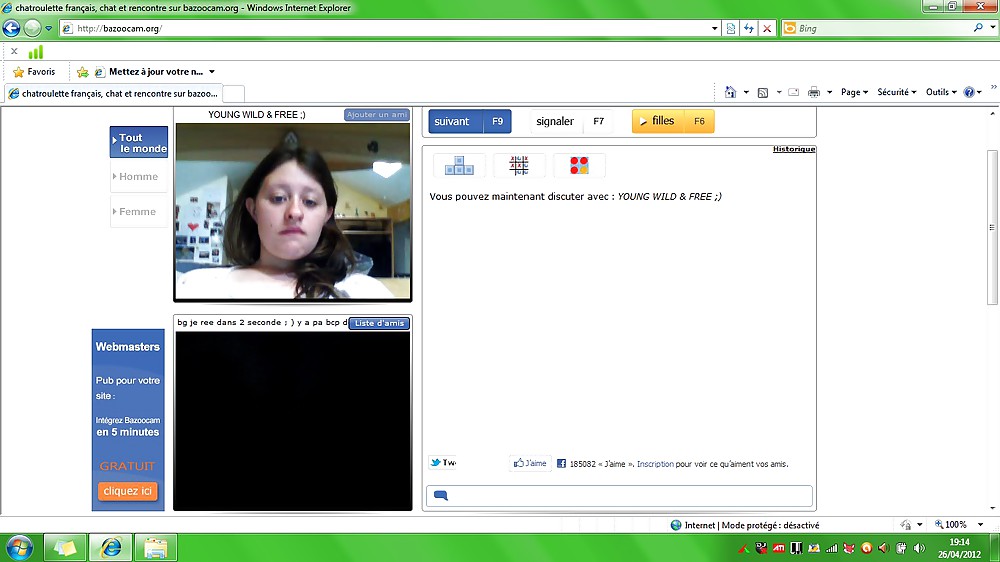Open the Favoris menu
Image resolution: width=1000 pixels, height=562 pixels.
(x=34, y=72)
